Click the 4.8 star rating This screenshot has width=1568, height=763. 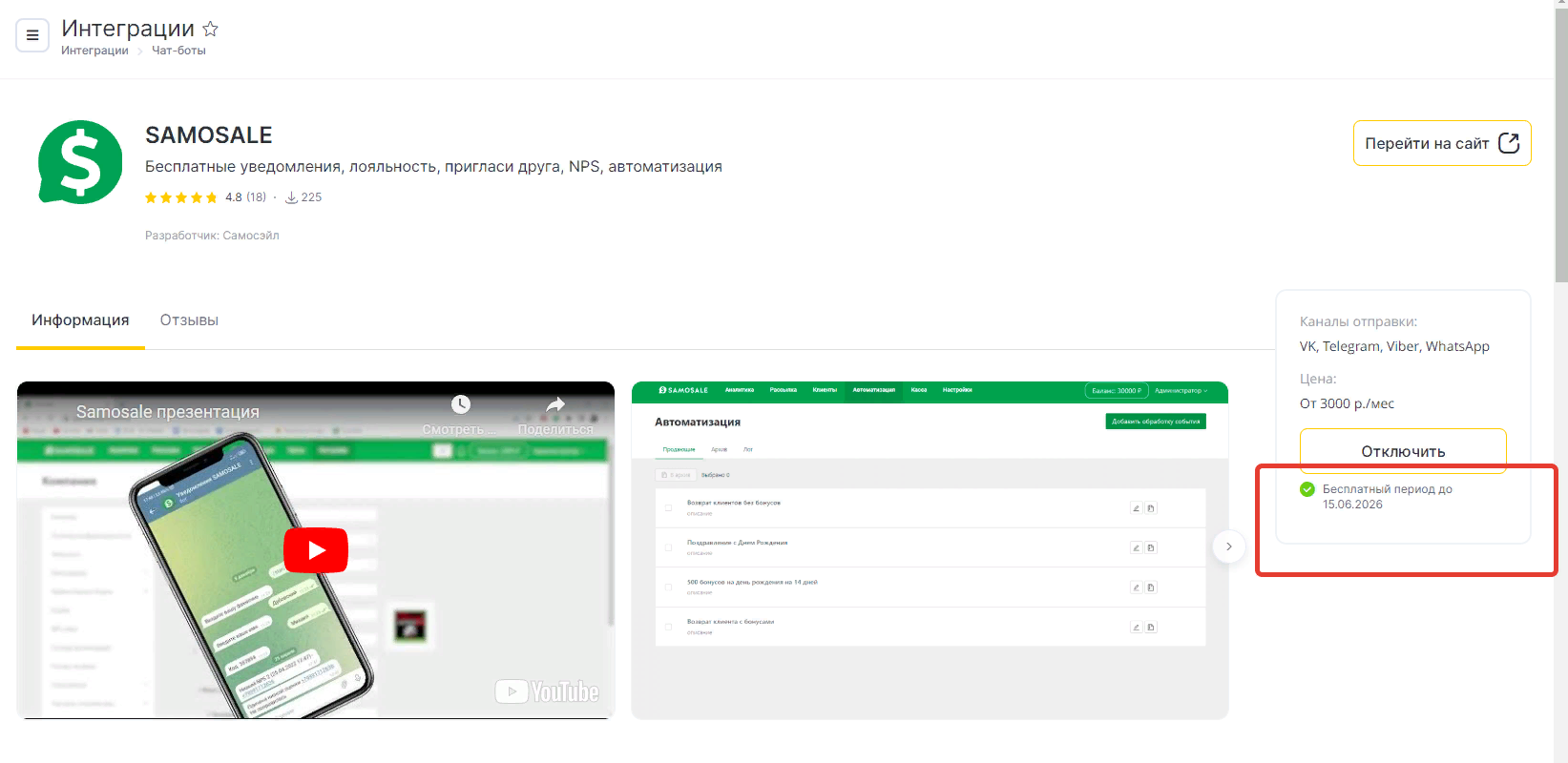coord(181,197)
